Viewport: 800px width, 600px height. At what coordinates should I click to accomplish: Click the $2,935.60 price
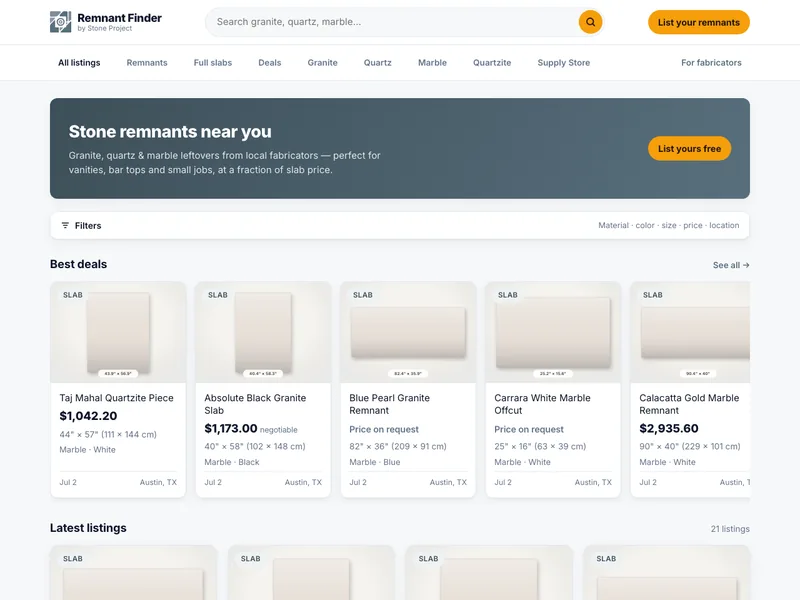point(669,429)
